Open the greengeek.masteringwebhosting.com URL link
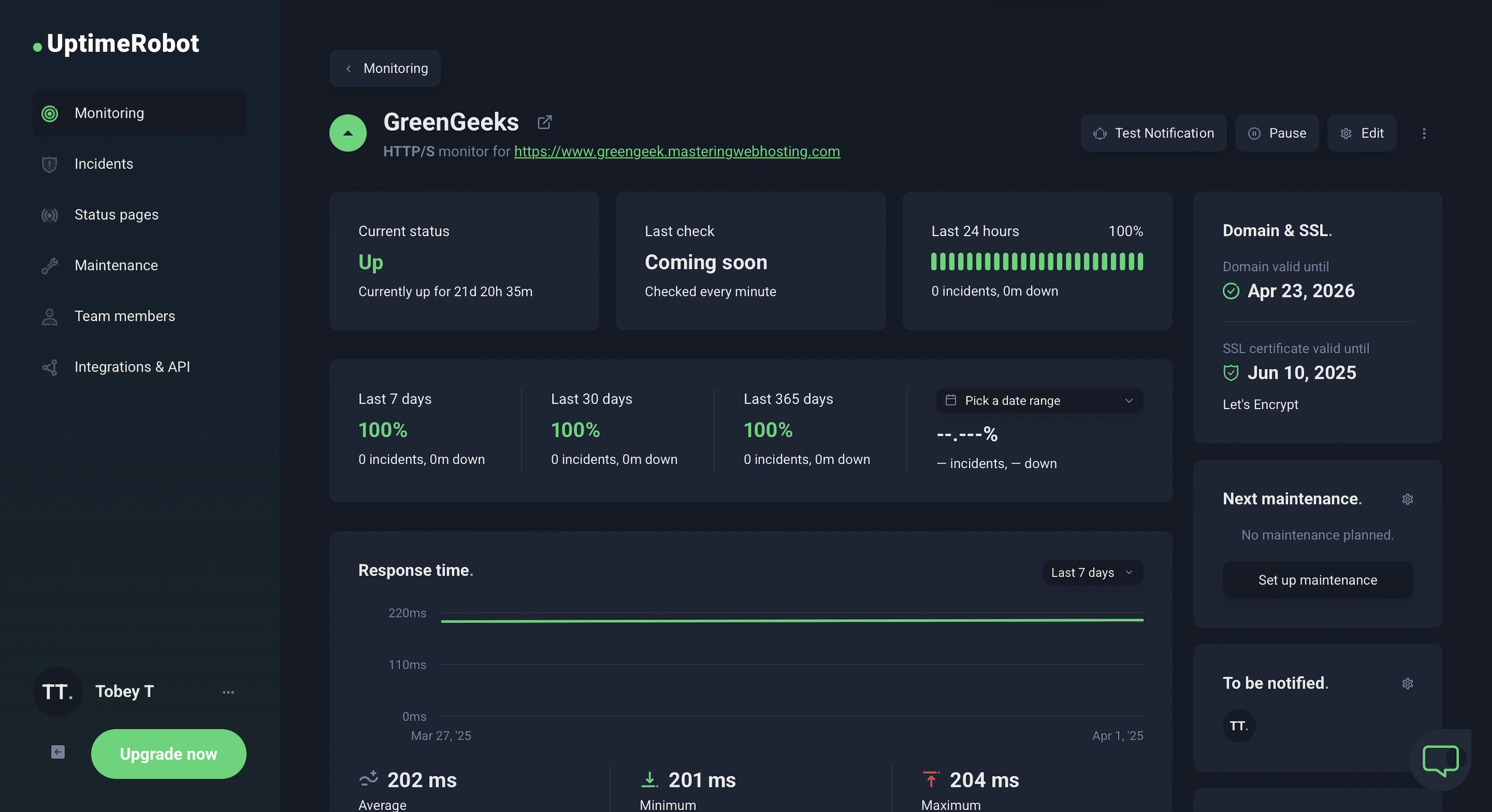 click(x=676, y=152)
